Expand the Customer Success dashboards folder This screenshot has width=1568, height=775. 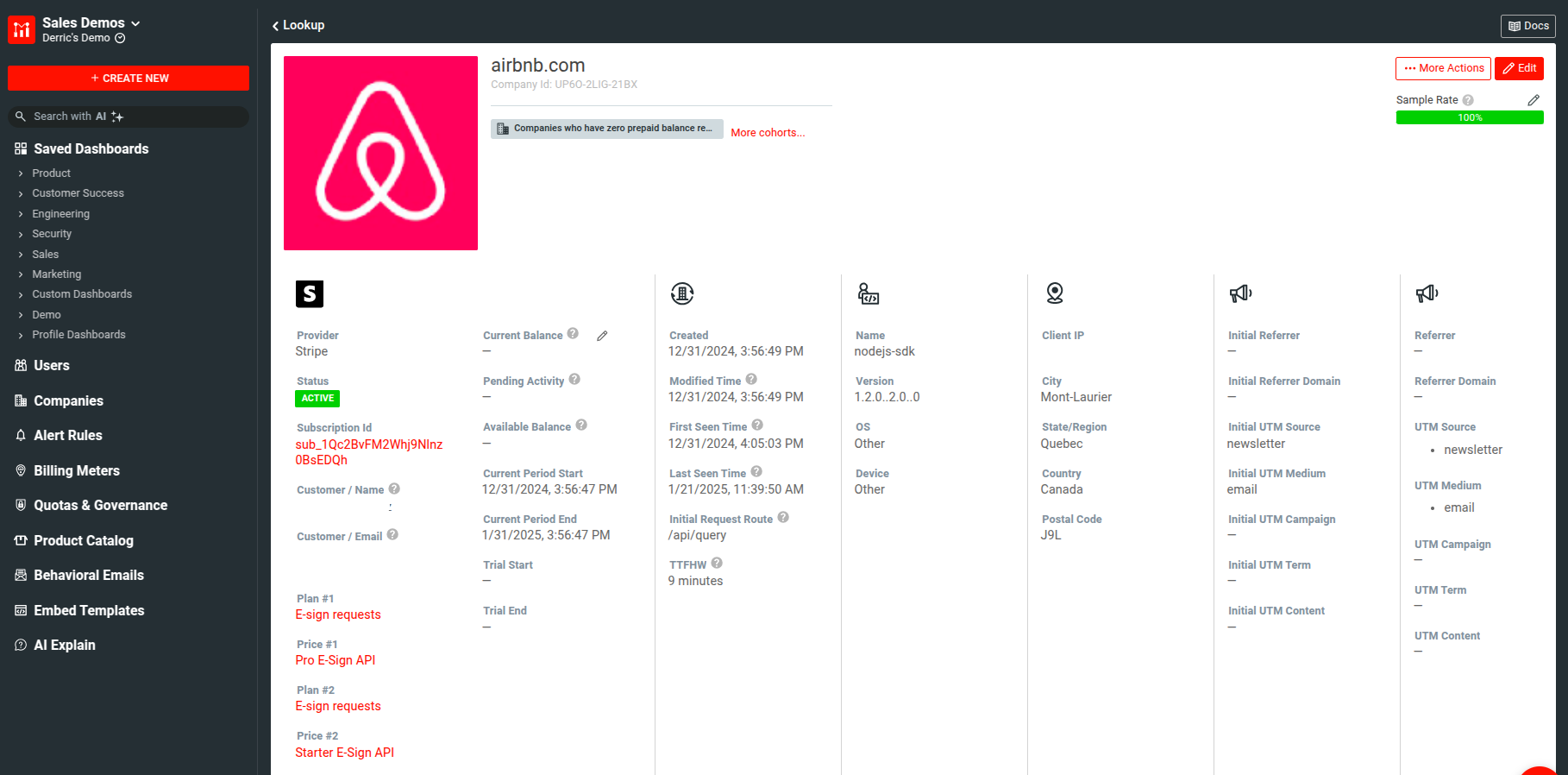click(x=78, y=193)
